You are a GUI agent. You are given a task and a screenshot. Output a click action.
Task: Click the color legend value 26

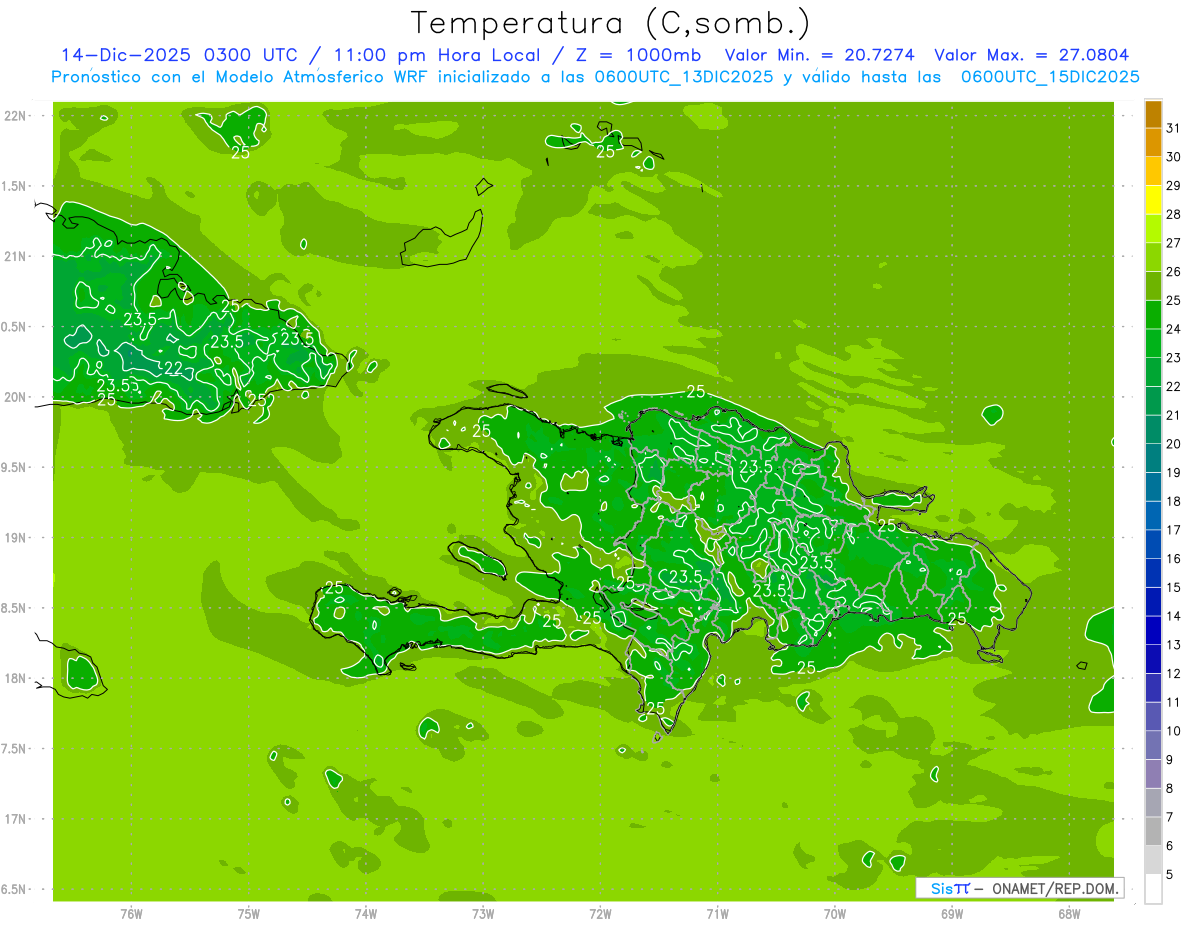[x=1174, y=271]
